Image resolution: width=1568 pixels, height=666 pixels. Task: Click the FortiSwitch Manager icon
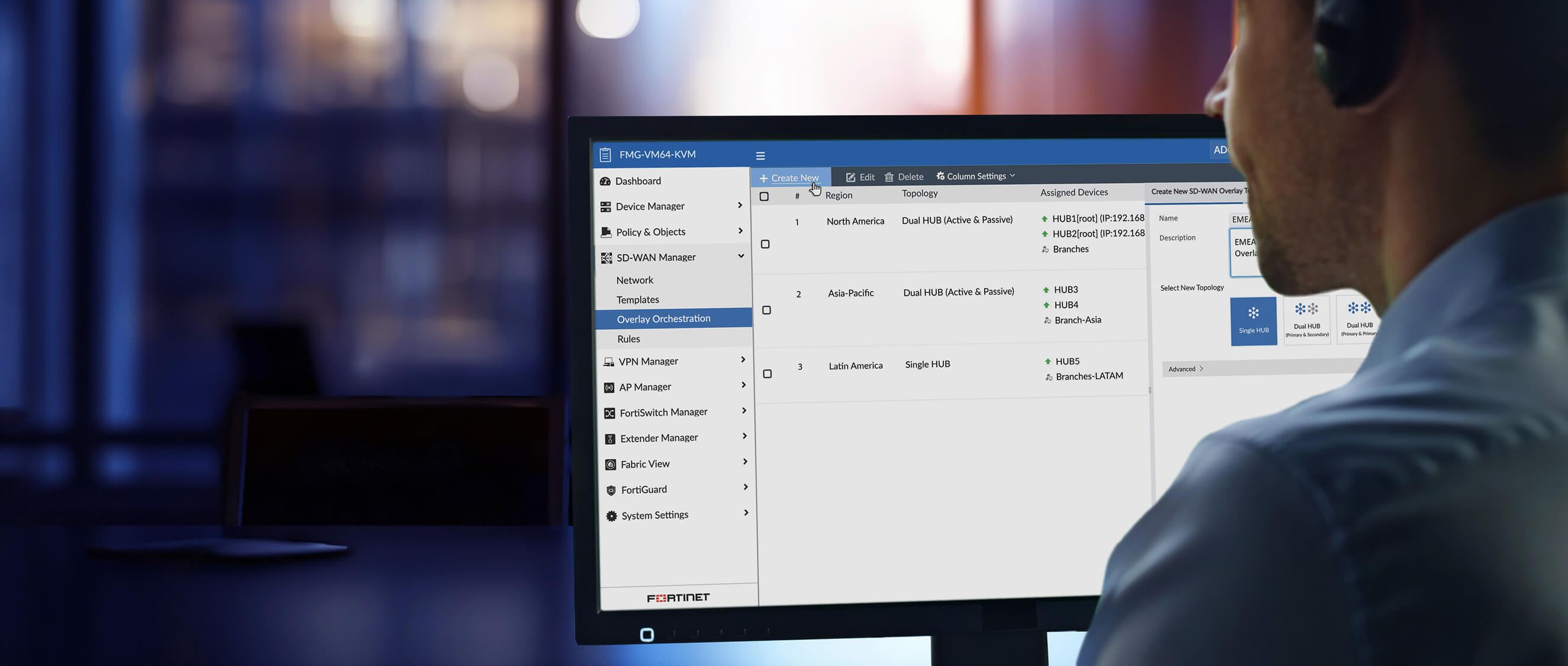tap(609, 413)
